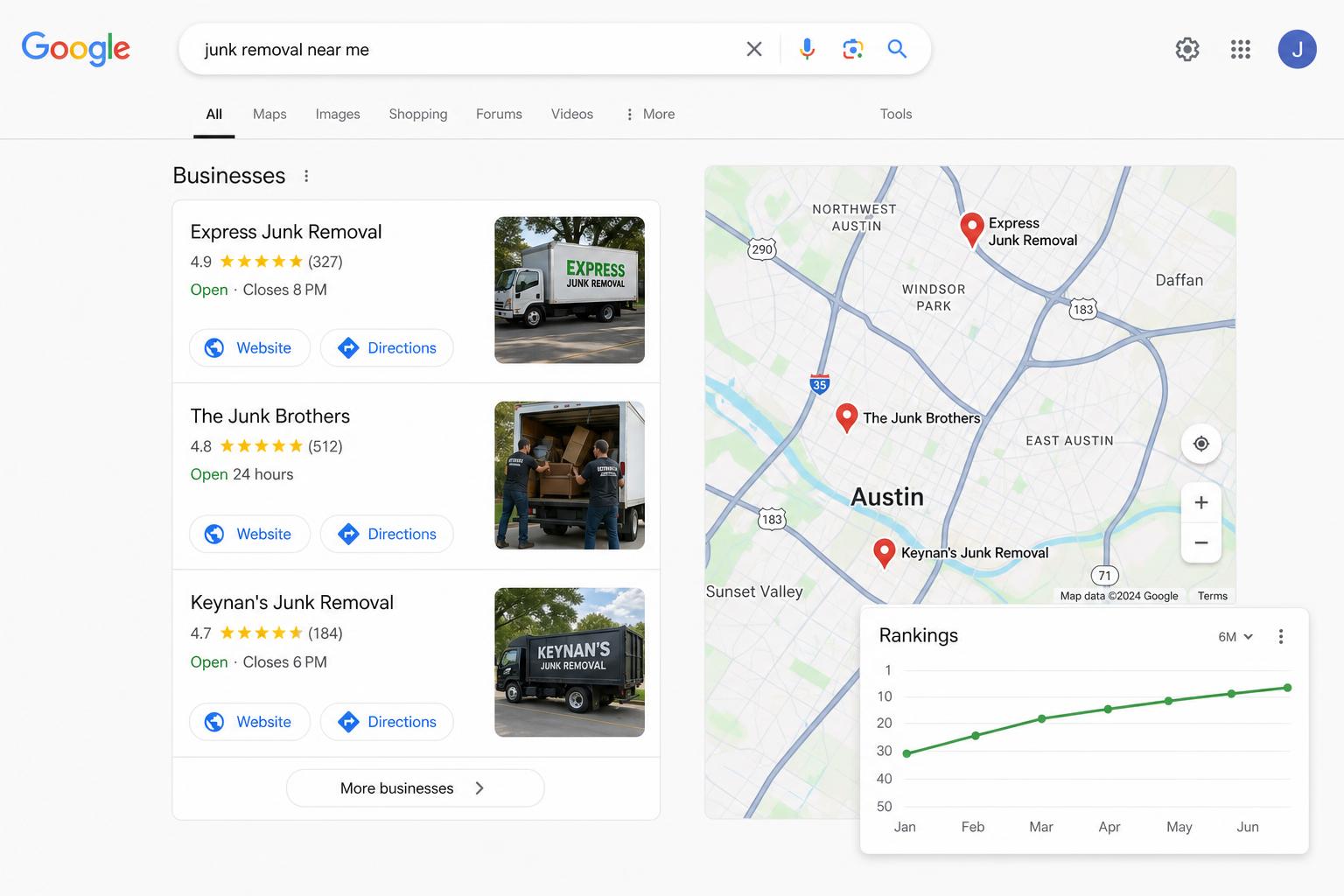Click the map locate-me target icon

1201,444
